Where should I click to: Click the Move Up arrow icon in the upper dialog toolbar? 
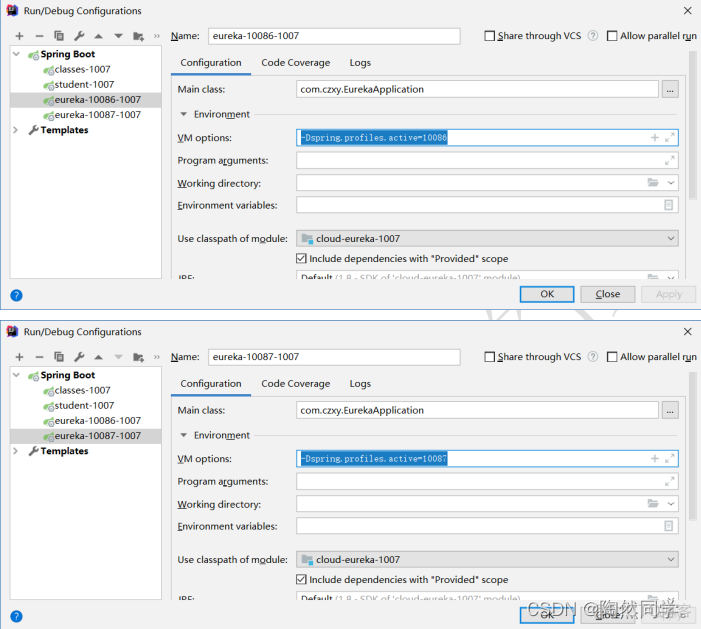pos(98,36)
